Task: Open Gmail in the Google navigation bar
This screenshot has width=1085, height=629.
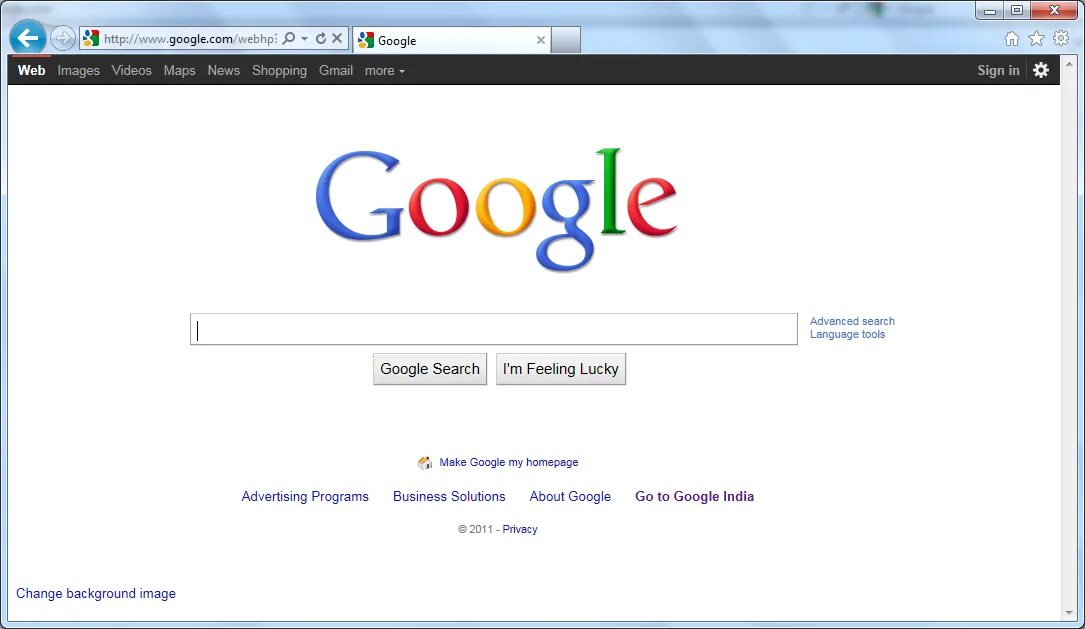Action: coord(336,71)
